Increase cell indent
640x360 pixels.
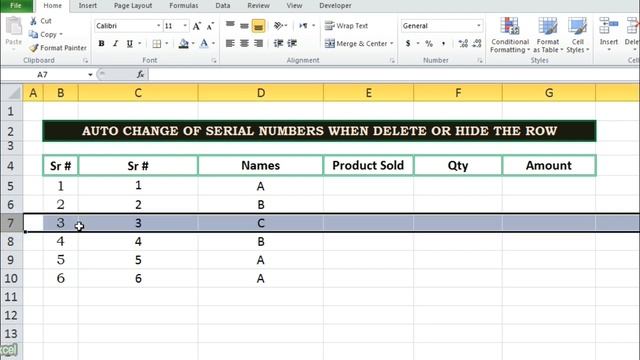(x=292, y=43)
